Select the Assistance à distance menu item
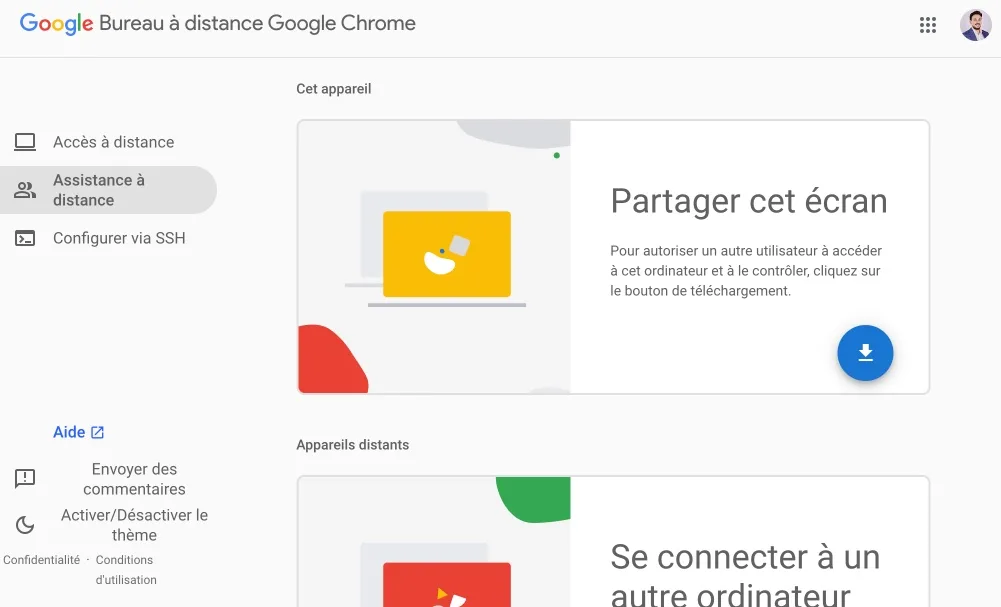The height and width of the screenshot is (607, 1001). tap(109, 190)
